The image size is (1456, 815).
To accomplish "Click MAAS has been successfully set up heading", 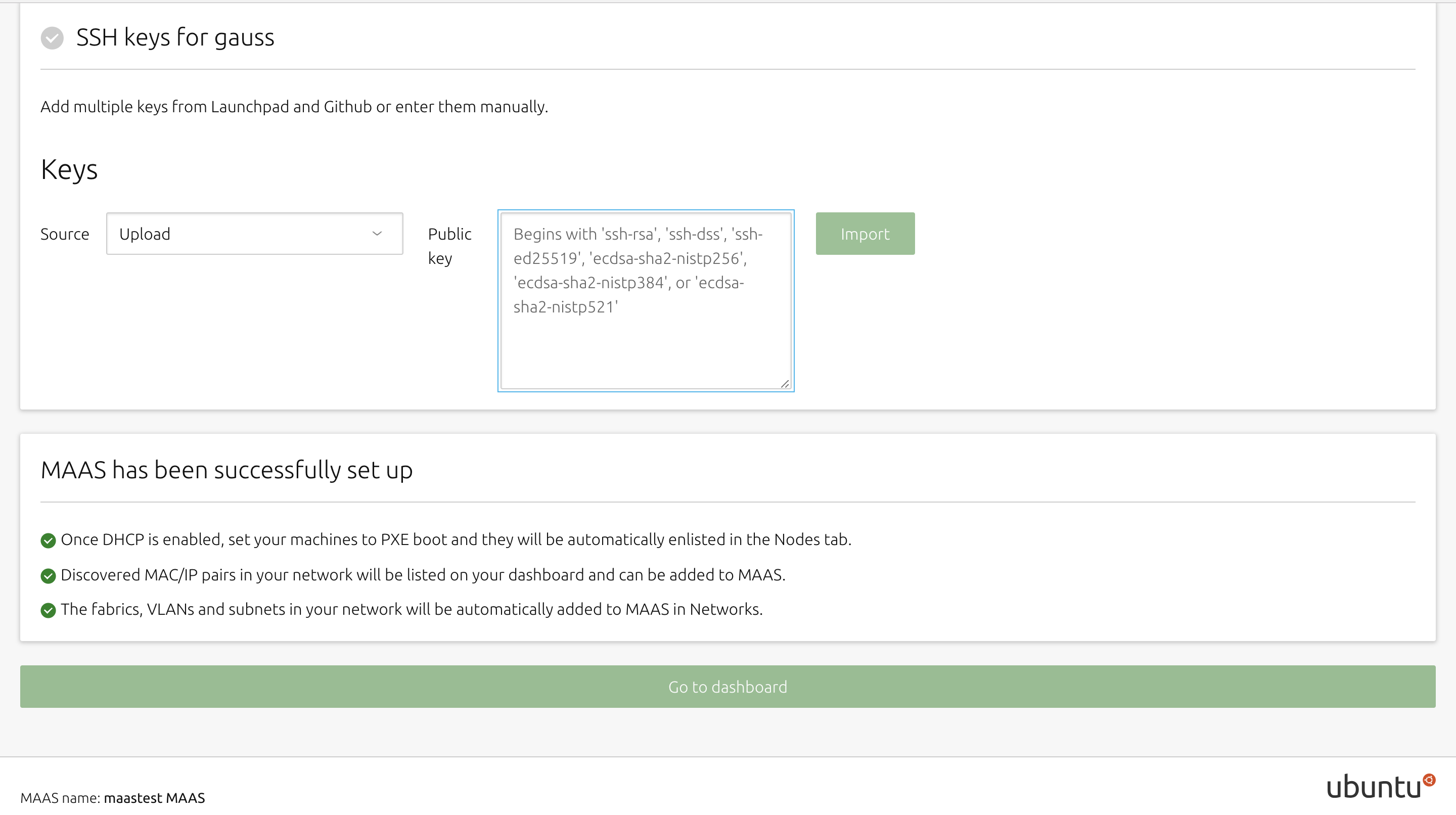I will click(x=226, y=470).
